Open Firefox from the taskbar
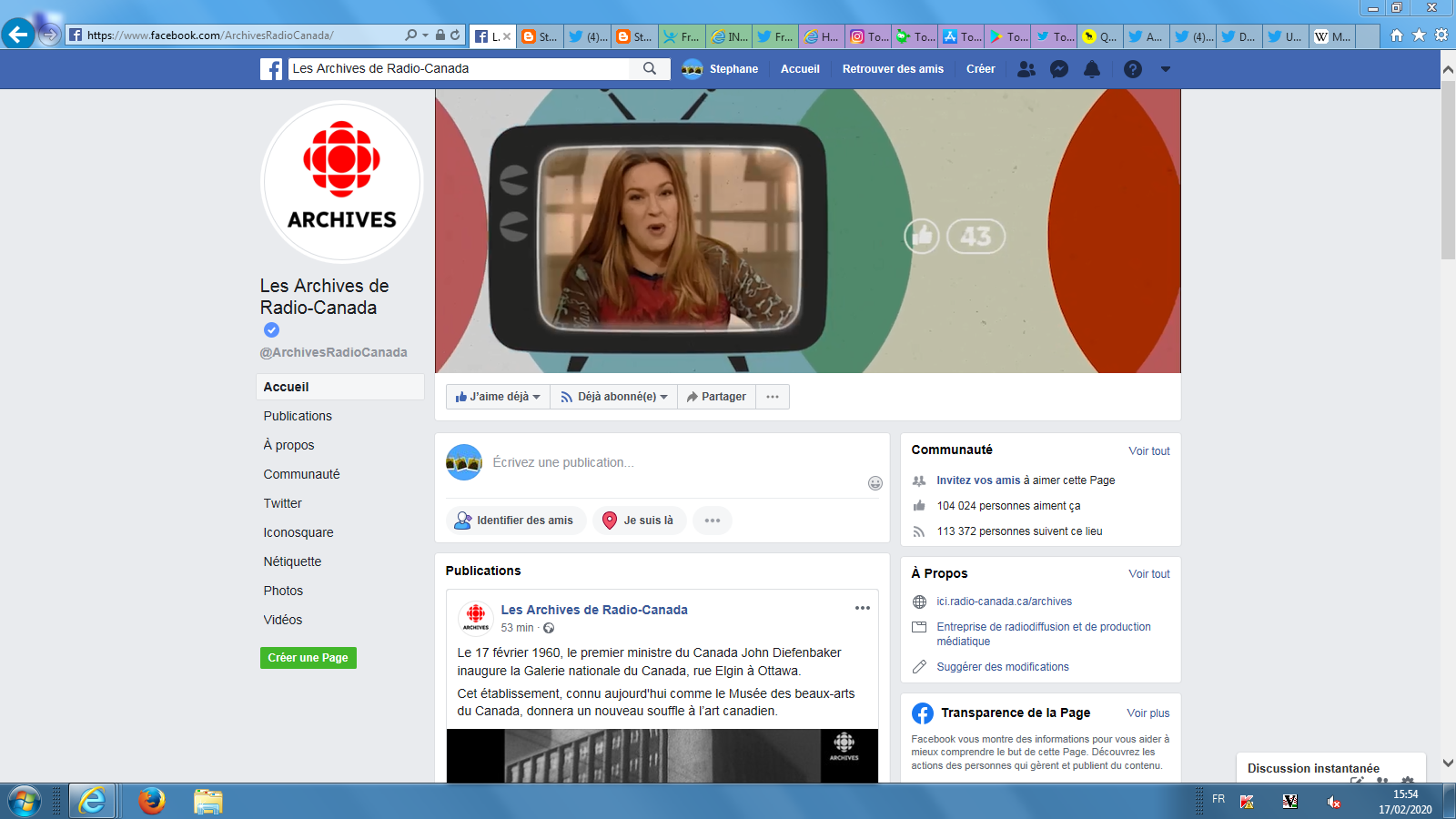The height and width of the screenshot is (819, 1456). [x=152, y=801]
